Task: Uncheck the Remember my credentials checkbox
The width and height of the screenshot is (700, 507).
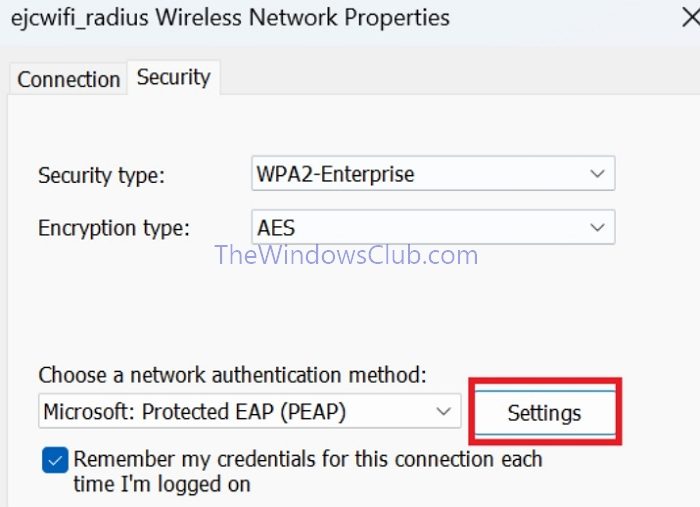Action: coord(56,460)
